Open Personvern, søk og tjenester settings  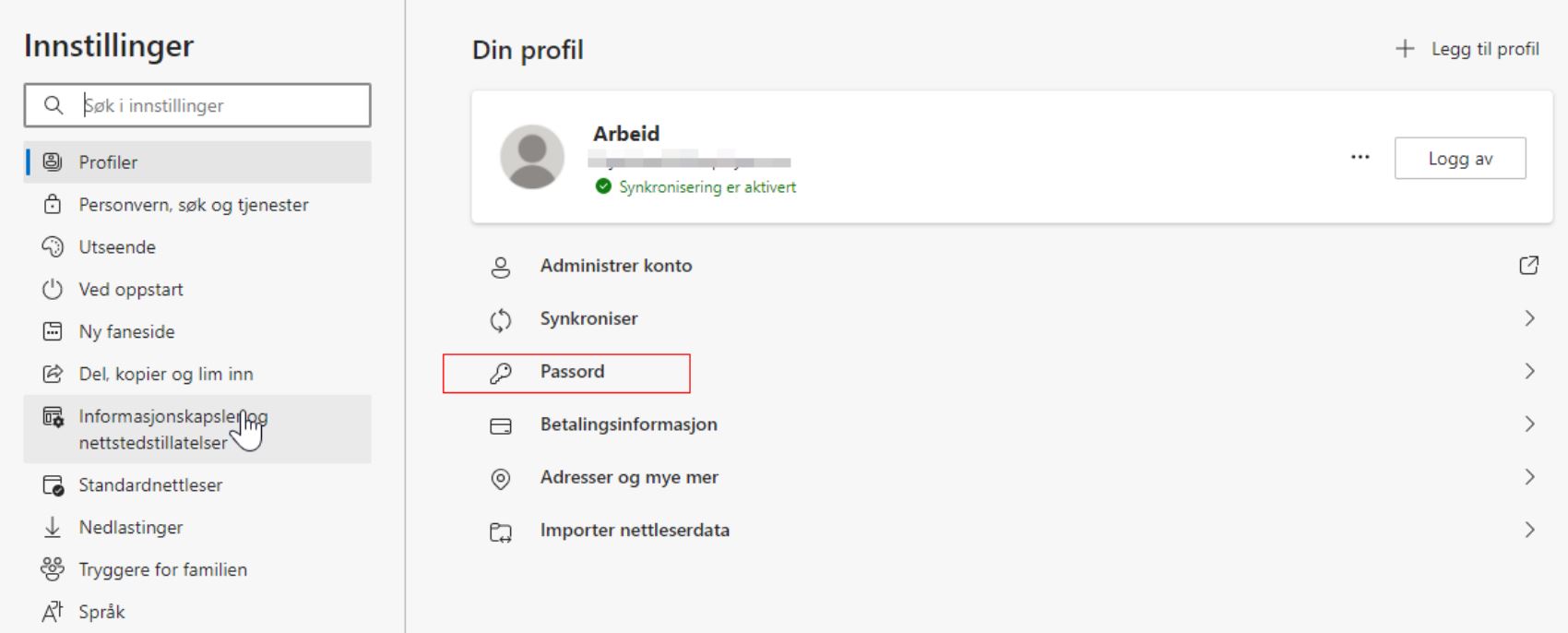[194, 205]
